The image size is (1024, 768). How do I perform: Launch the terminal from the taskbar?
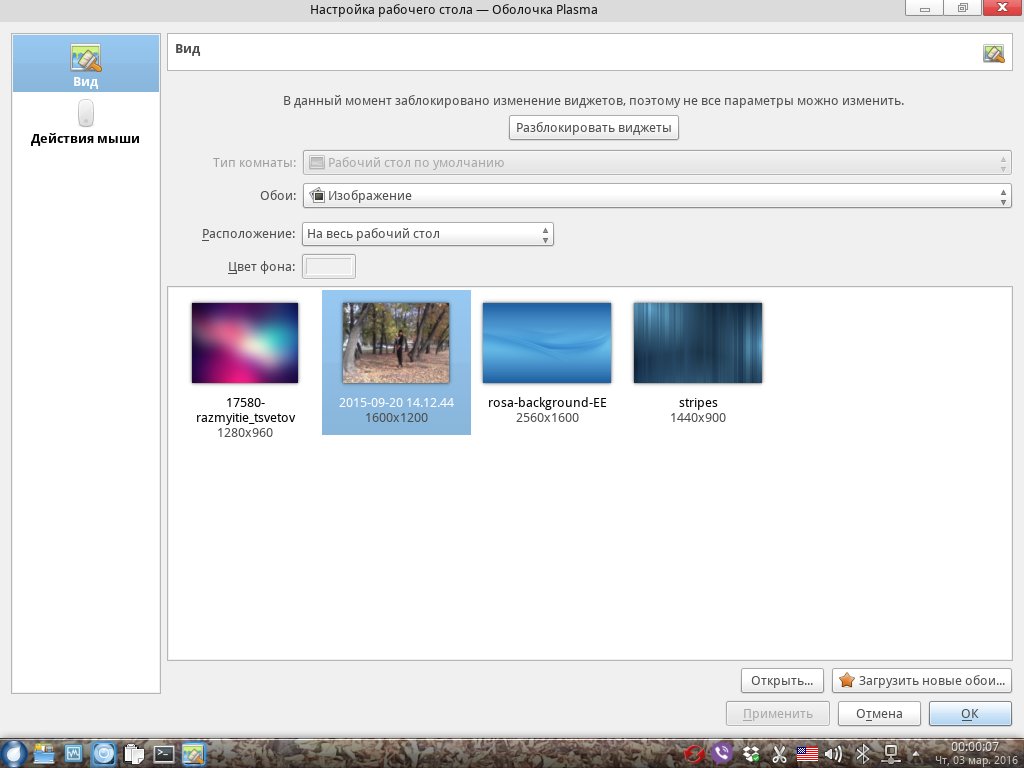[164, 753]
